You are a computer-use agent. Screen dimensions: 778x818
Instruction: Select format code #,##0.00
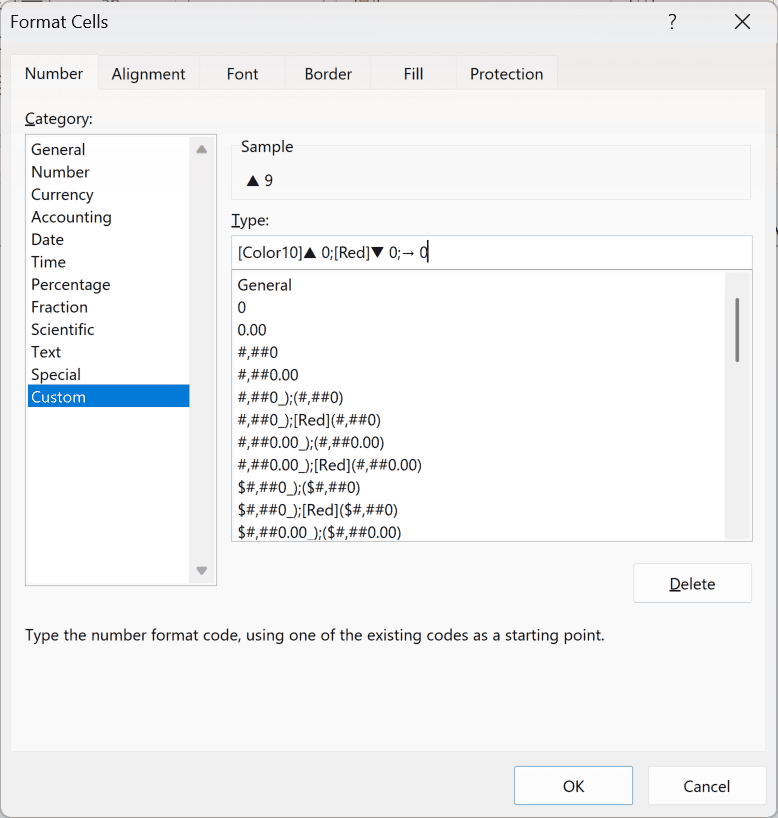pyautogui.click(x=478, y=375)
